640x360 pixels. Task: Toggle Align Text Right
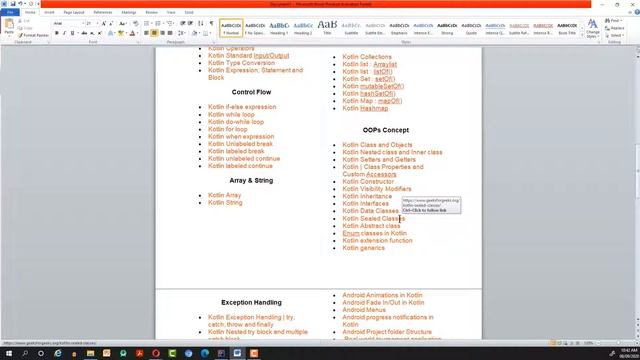click(x=162, y=33)
